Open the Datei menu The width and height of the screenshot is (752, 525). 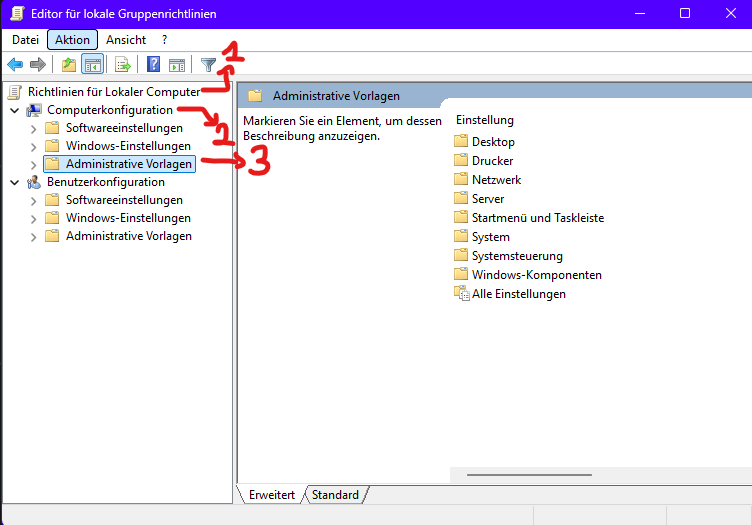(25, 40)
